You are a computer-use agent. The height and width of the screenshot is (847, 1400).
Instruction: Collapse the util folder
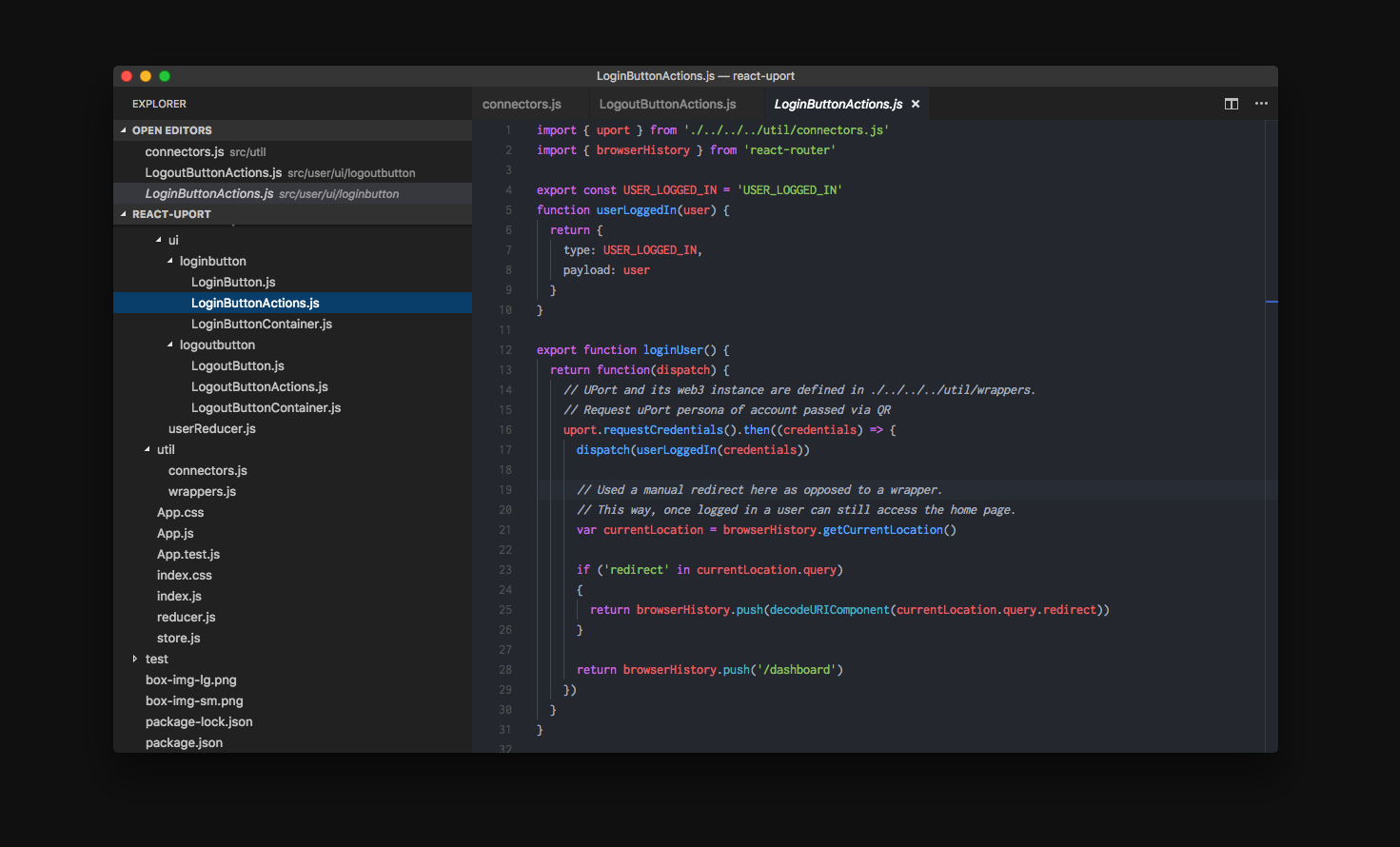coord(148,449)
